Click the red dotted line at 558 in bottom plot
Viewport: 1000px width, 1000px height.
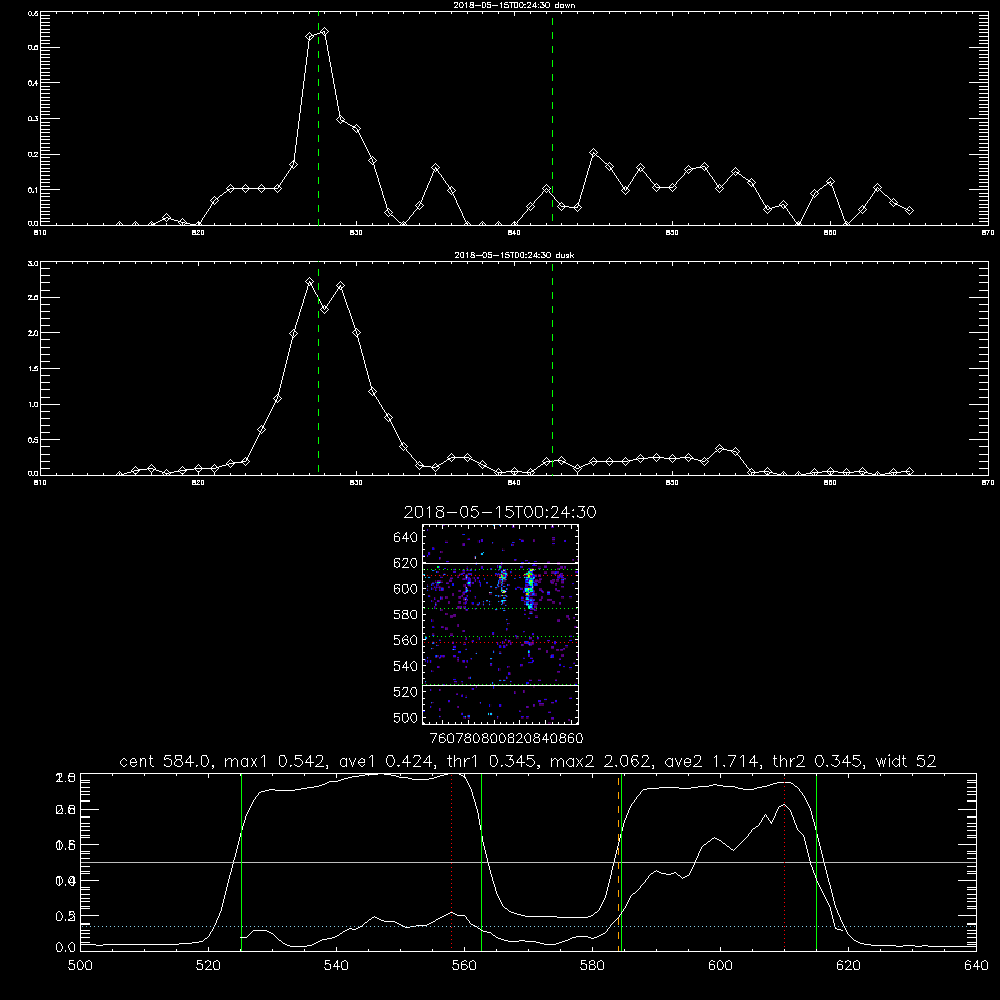(452, 862)
